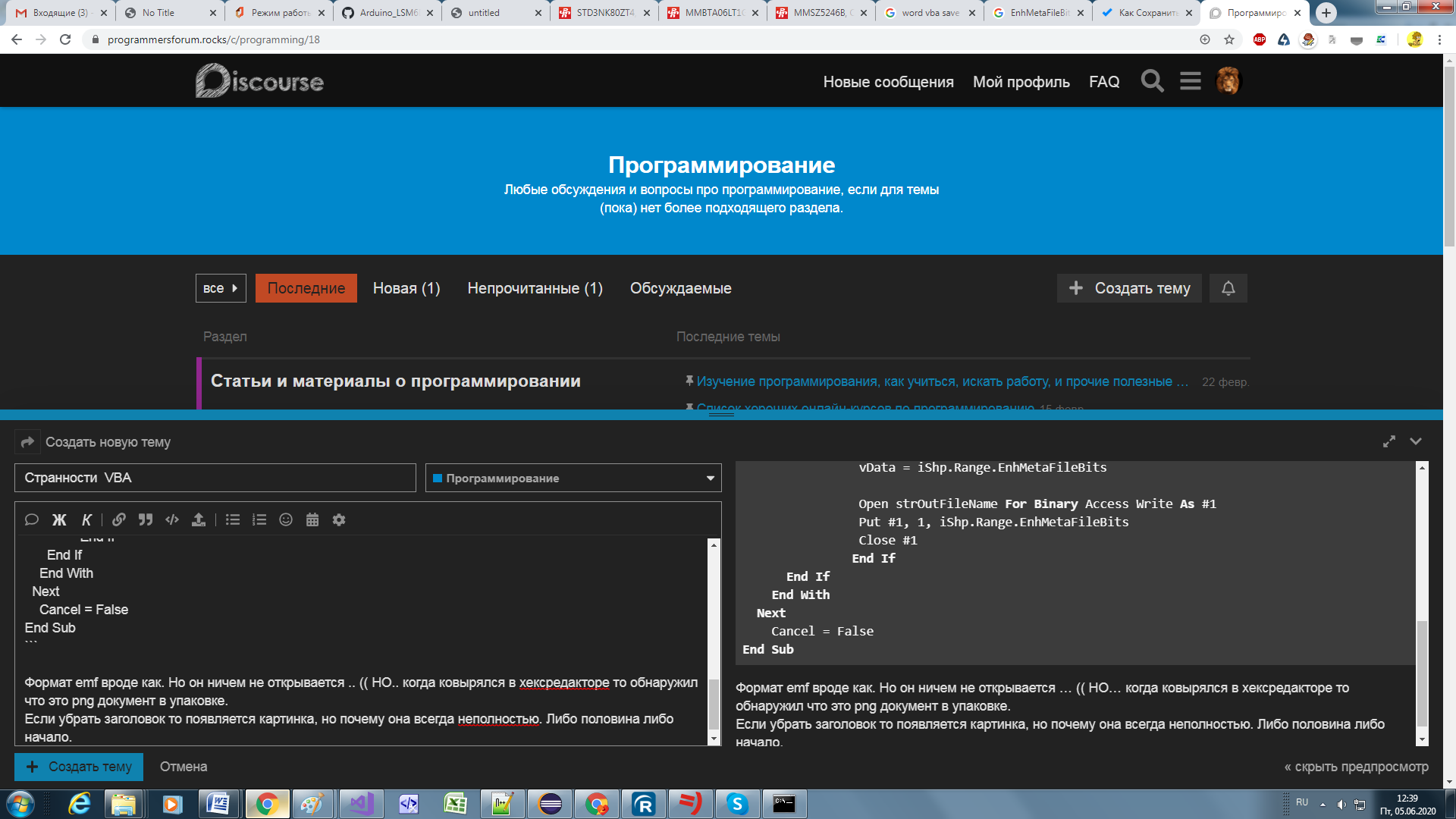Open Skype from the taskbar
The height and width of the screenshot is (819, 1456).
(x=737, y=804)
